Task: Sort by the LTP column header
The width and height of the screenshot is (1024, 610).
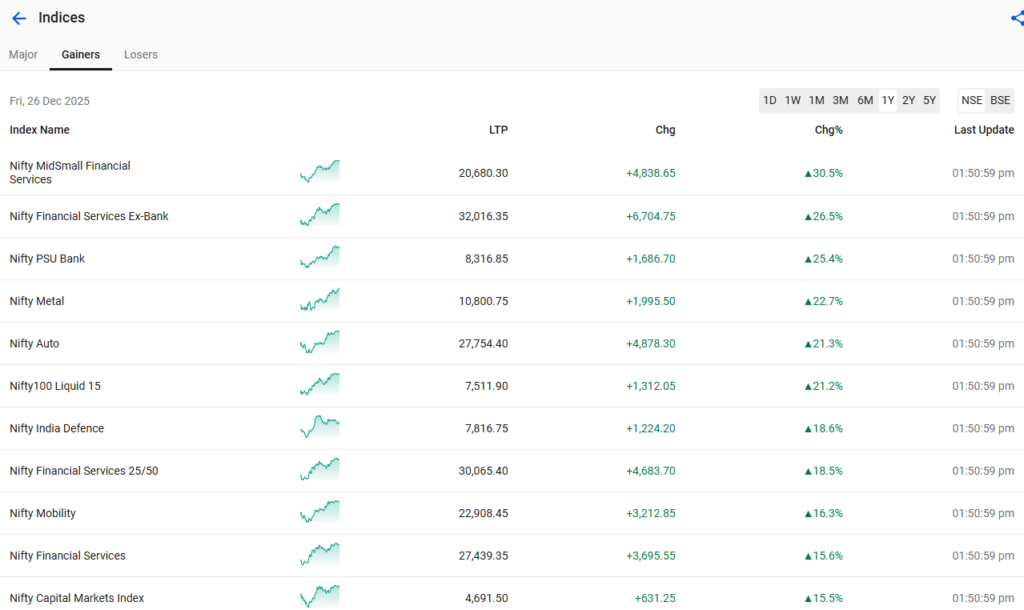Action: point(498,130)
